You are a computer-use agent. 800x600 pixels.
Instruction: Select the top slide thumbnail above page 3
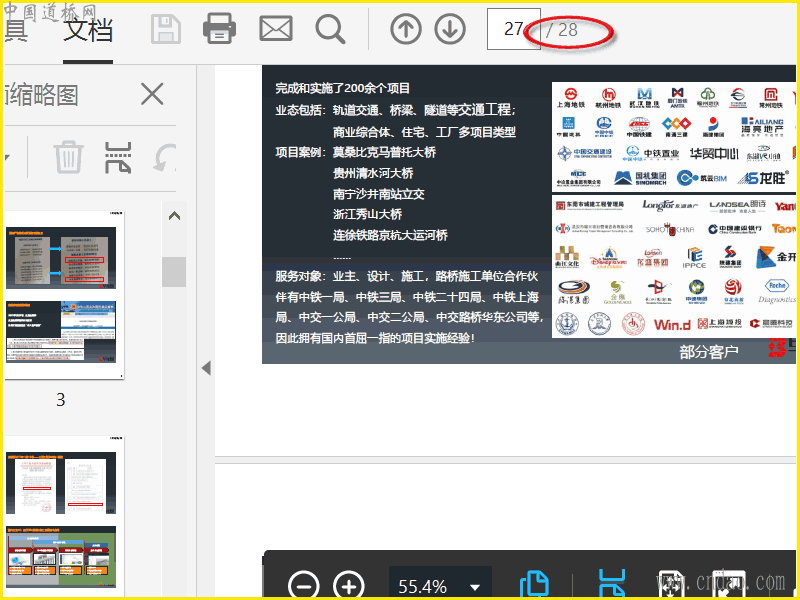pos(61,258)
